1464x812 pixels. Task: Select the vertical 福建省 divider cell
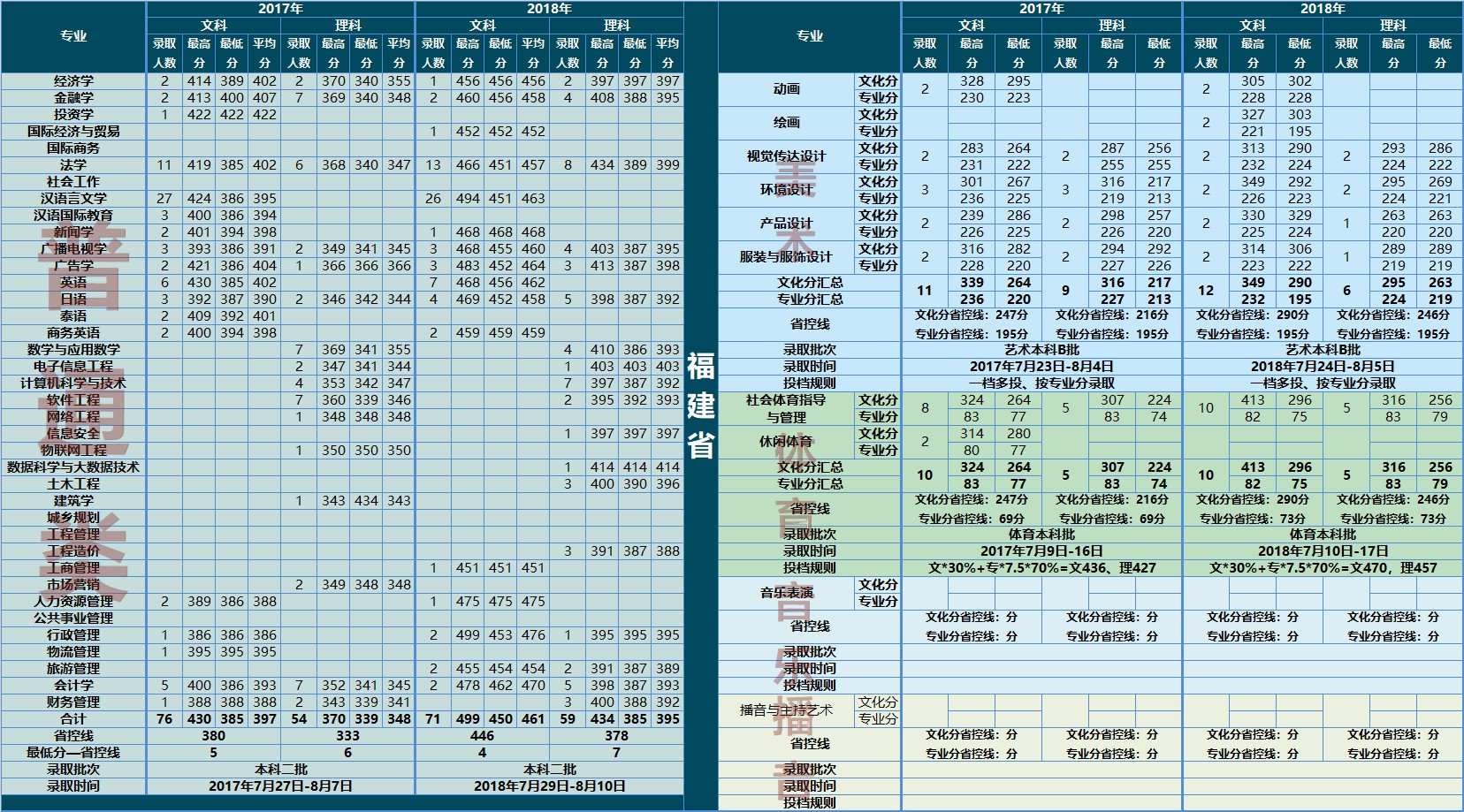coord(701,406)
